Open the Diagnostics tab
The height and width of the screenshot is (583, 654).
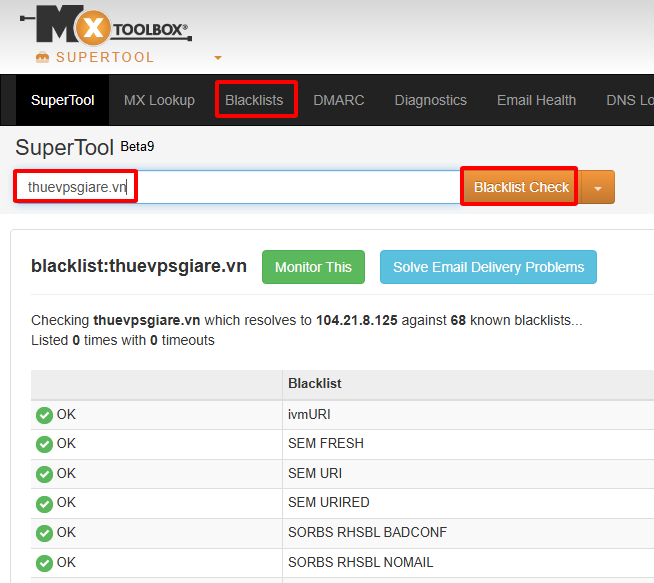430,100
